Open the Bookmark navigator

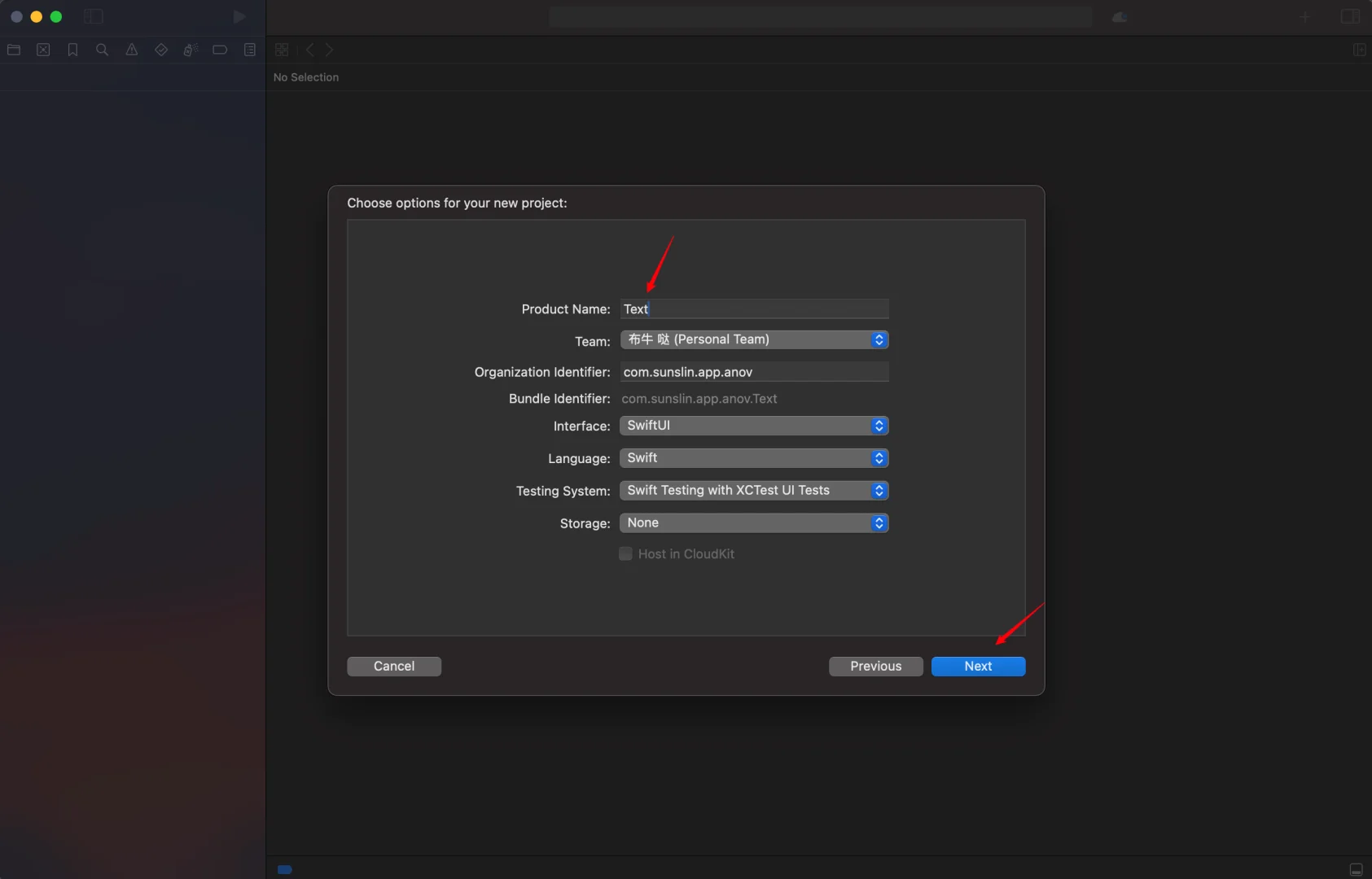(73, 50)
